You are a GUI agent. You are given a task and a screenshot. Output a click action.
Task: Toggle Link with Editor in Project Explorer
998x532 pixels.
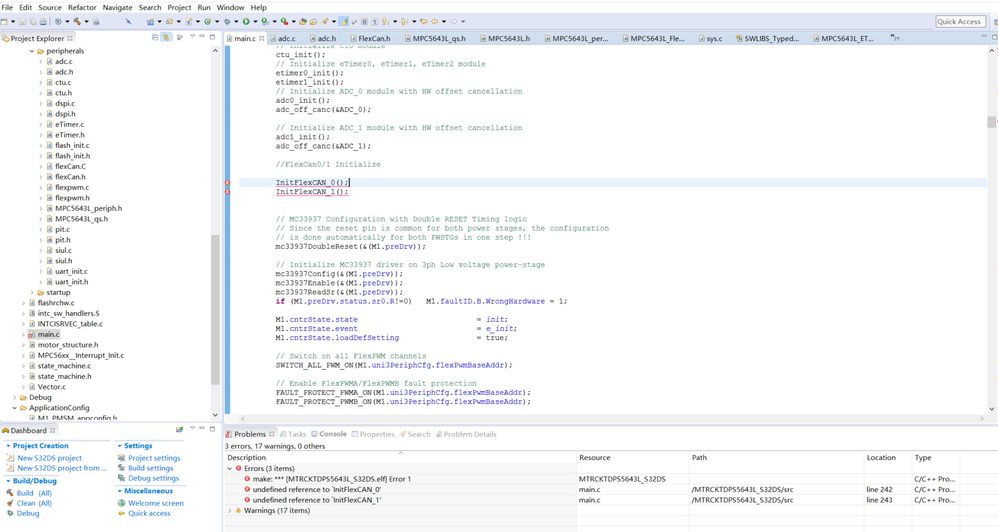click(165, 38)
